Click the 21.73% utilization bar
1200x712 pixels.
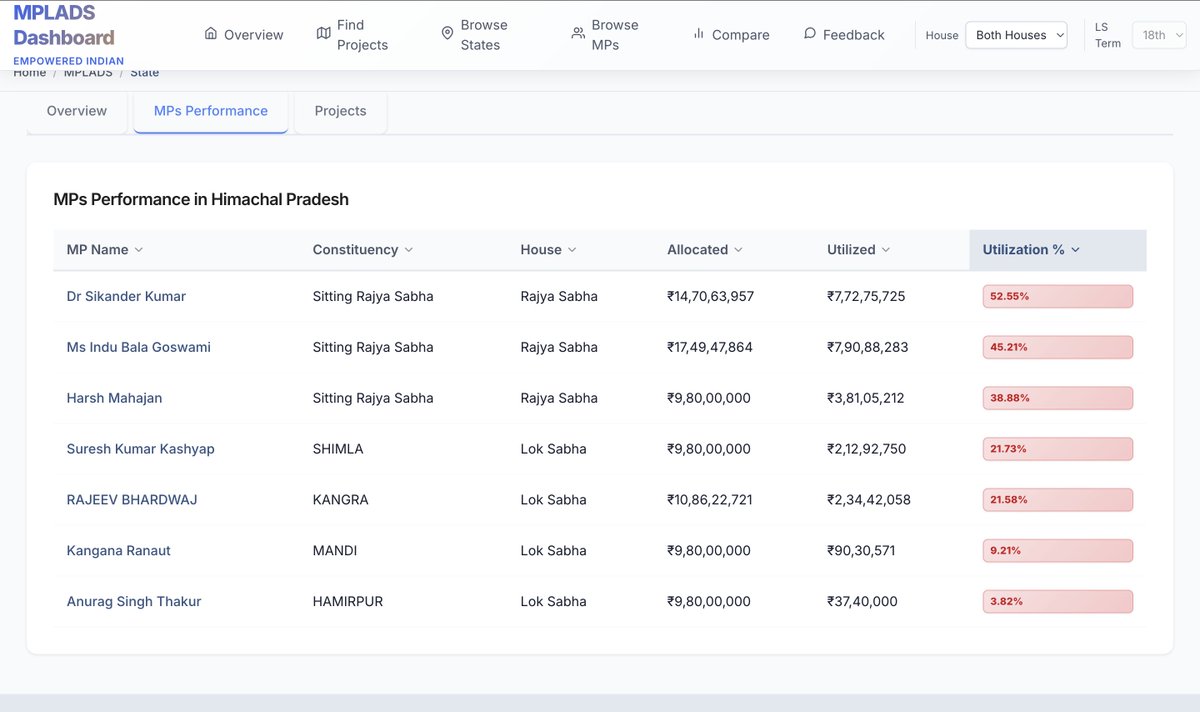click(x=1058, y=449)
